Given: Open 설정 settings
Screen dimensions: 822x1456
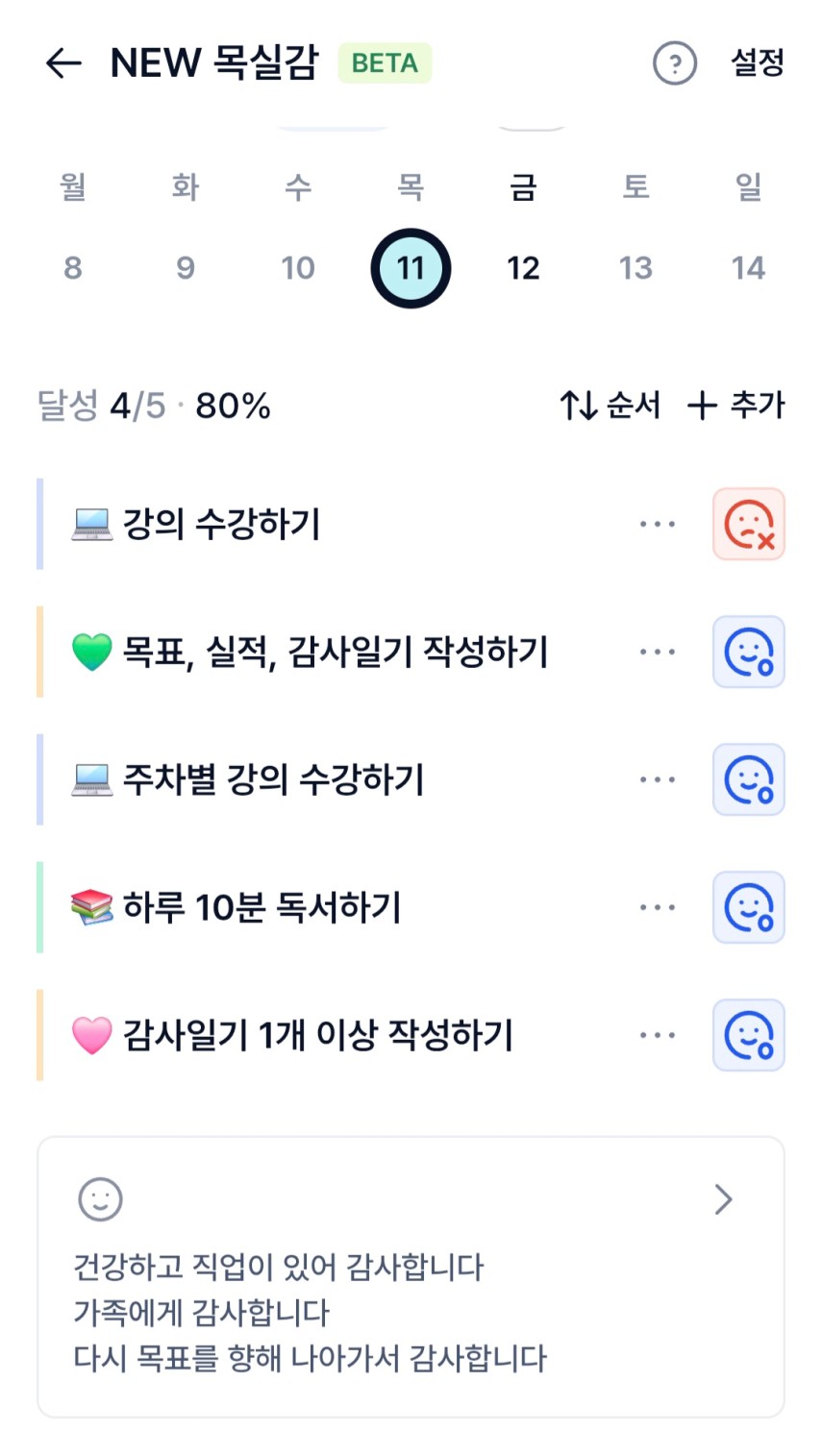Looking at the screenshot, I should pyautogui.click(x=758, y=63).
